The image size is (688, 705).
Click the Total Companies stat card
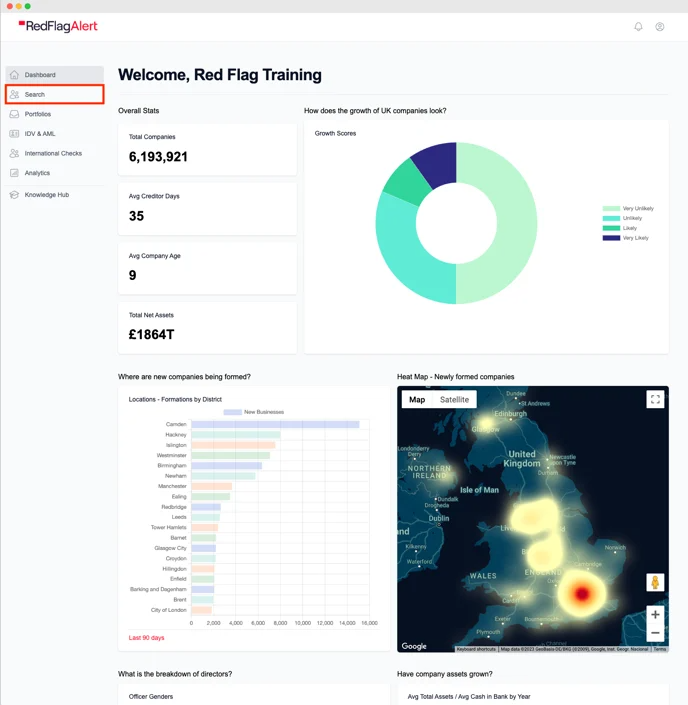point(207,150)
